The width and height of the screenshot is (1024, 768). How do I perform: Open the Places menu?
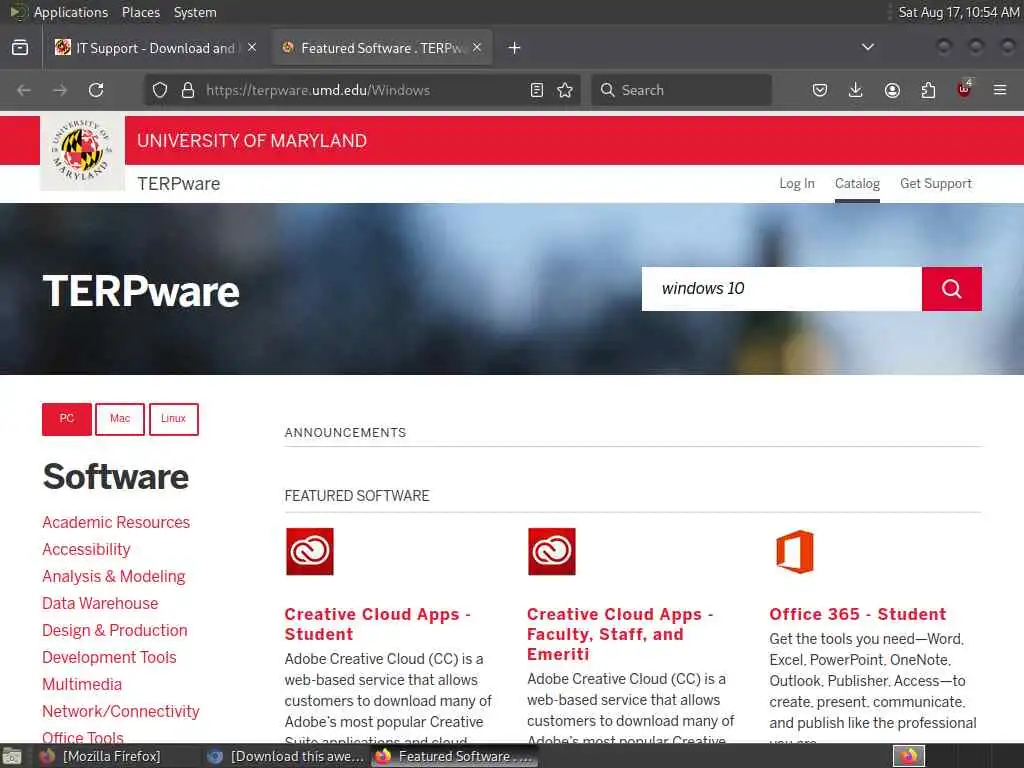140,12
